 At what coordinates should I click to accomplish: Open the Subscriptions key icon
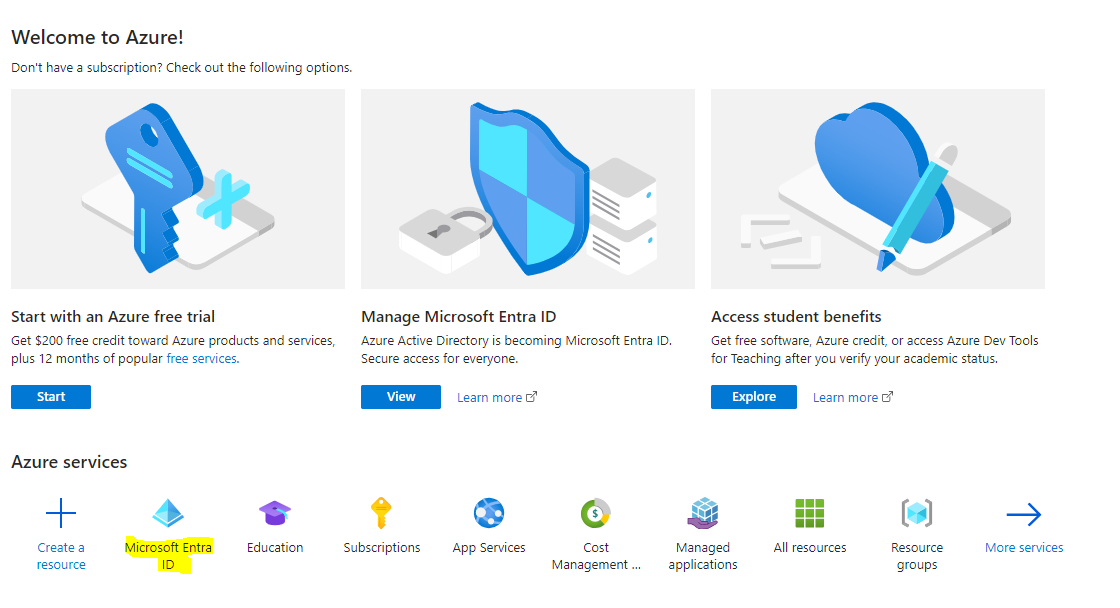coord(381,514)
